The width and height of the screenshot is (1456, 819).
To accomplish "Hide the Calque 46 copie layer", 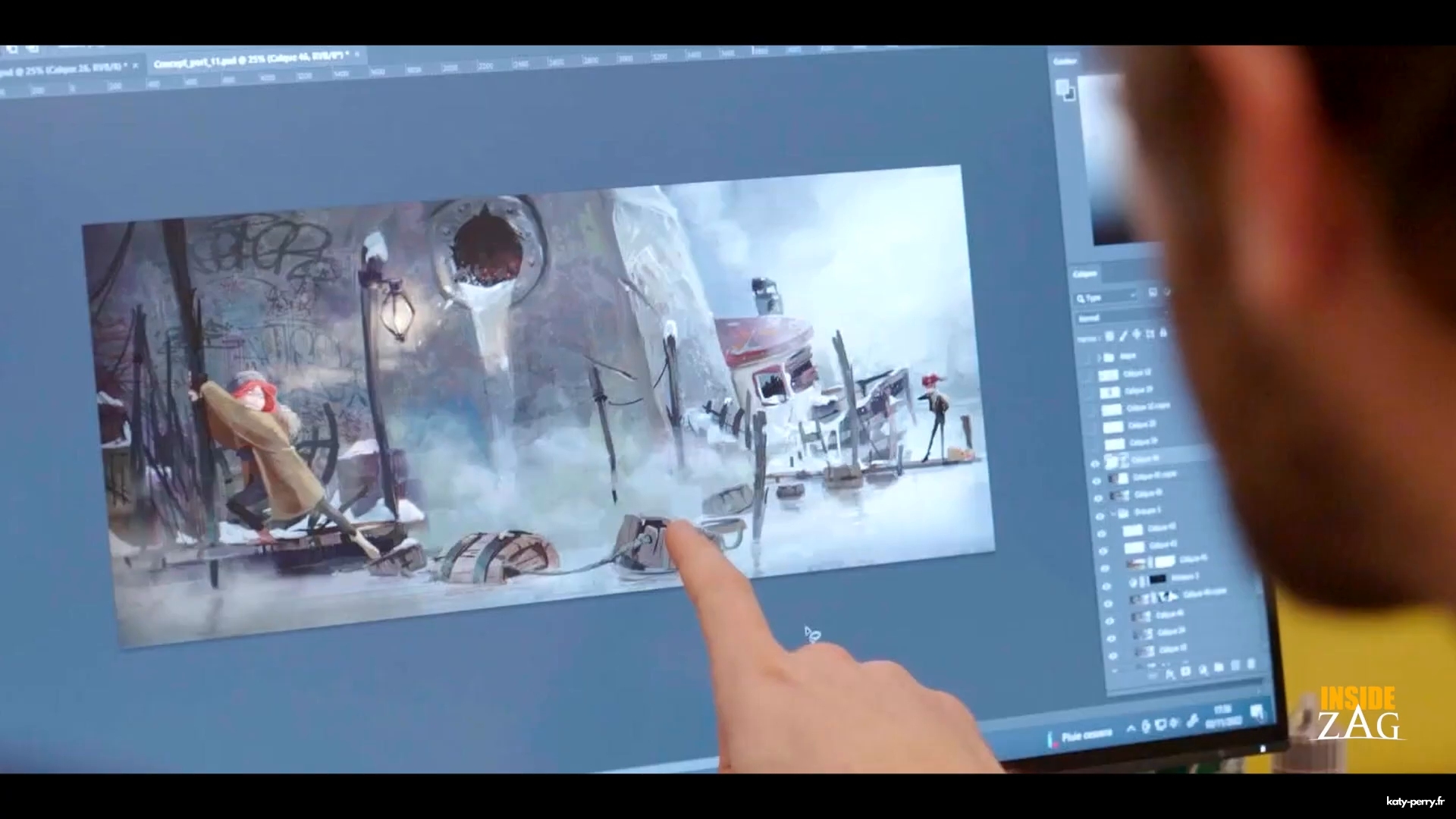I will (1108, 602).
